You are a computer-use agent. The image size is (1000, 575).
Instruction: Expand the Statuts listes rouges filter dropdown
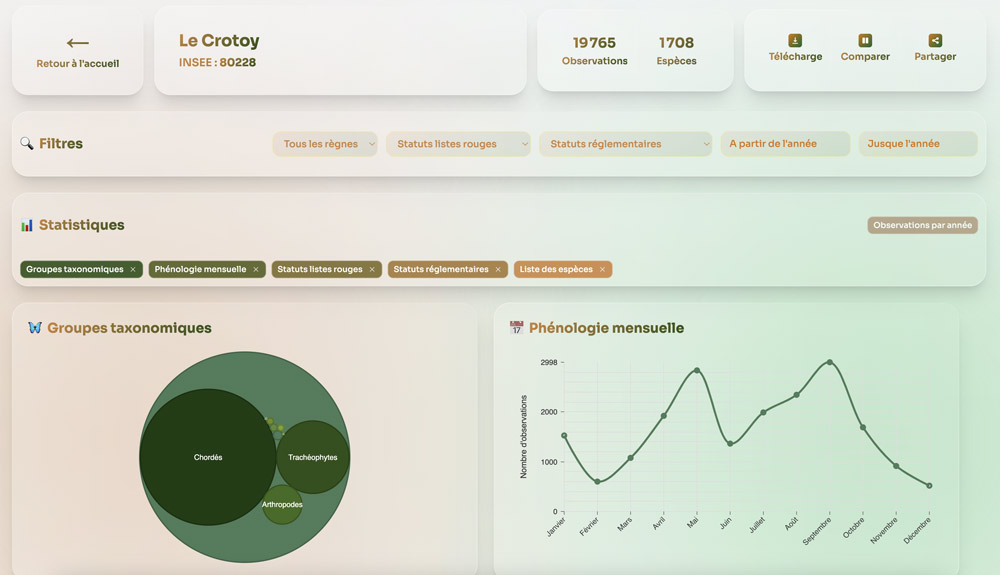tap(458, 144)
